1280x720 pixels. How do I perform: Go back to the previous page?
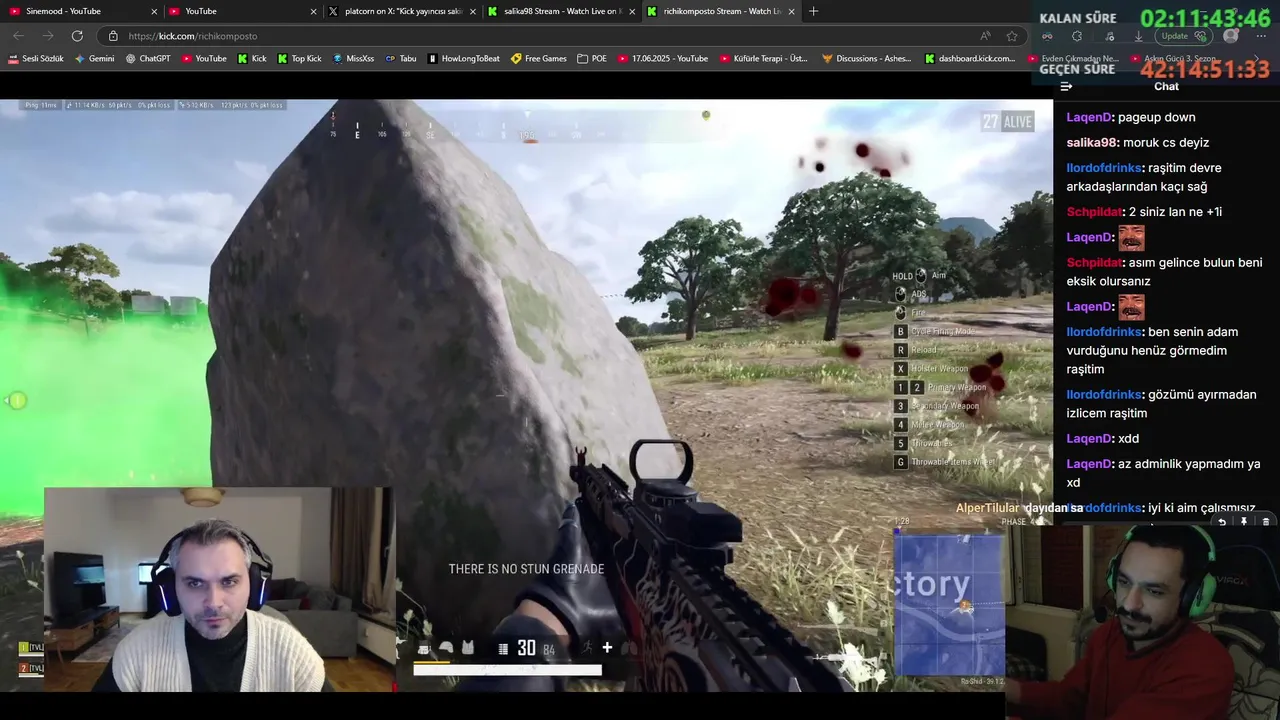(19, 36)
